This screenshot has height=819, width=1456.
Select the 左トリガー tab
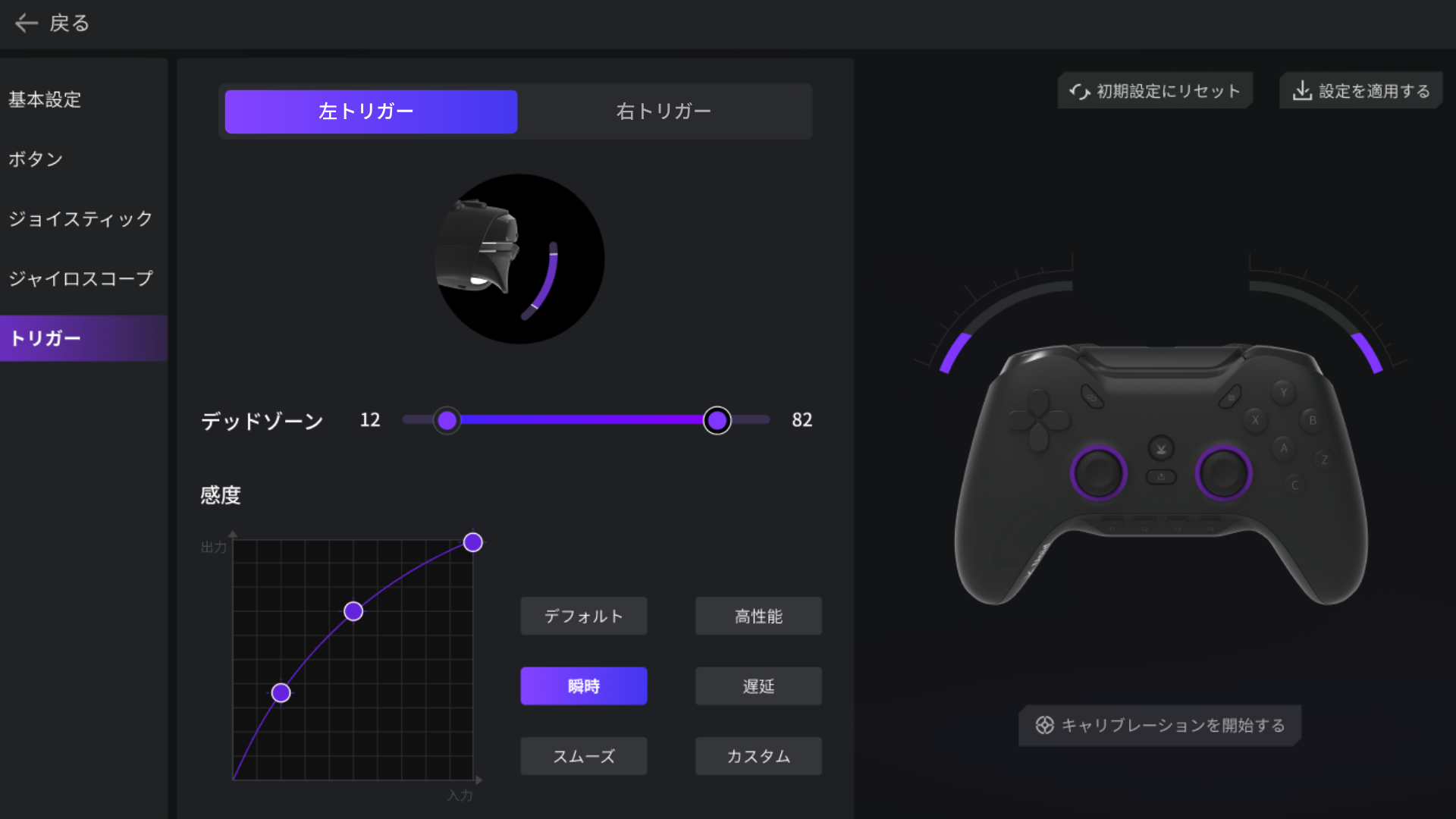(x=371, y=111)
